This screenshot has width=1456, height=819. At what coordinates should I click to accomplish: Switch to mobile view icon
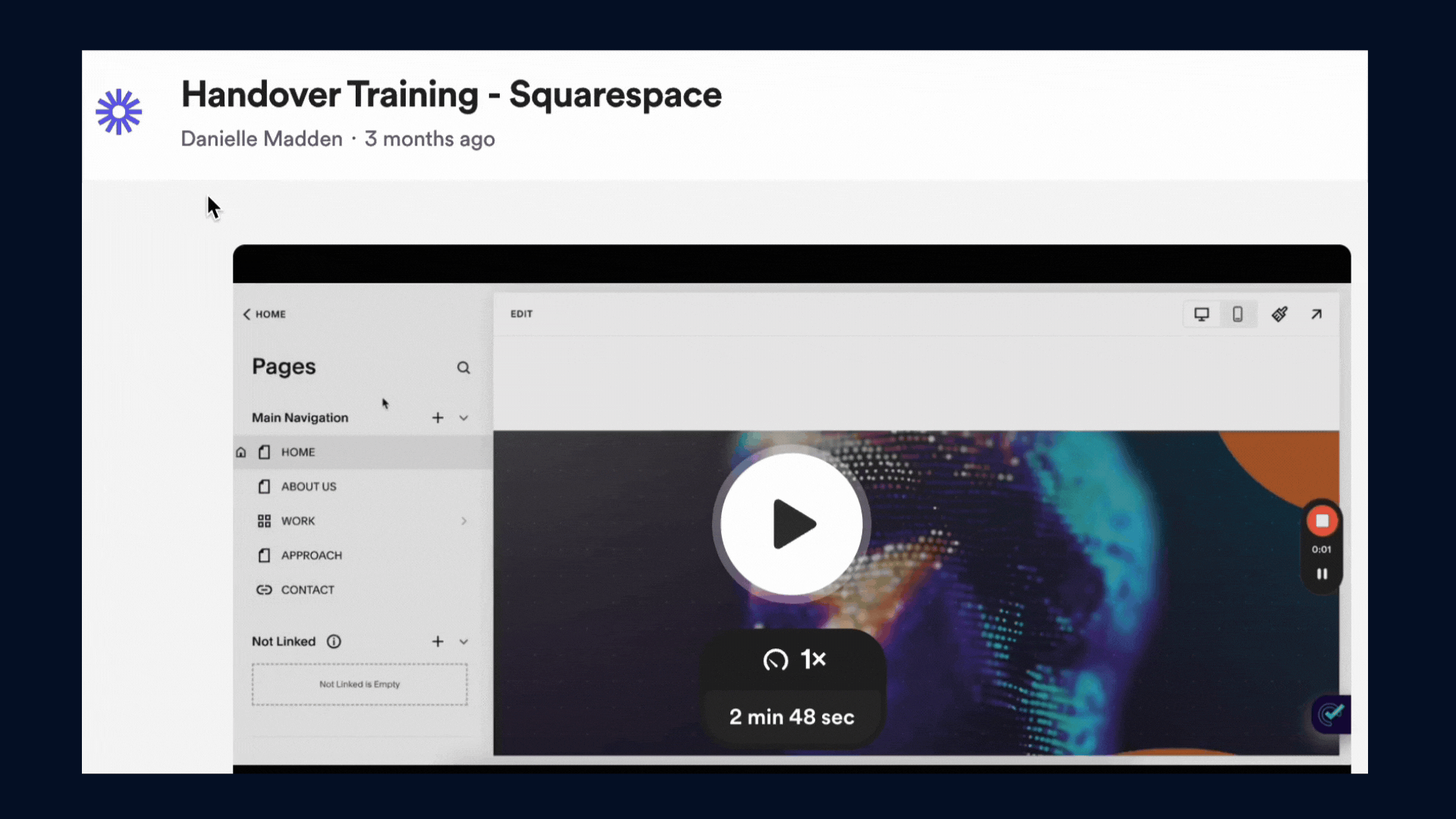[x=1238, y=314]
